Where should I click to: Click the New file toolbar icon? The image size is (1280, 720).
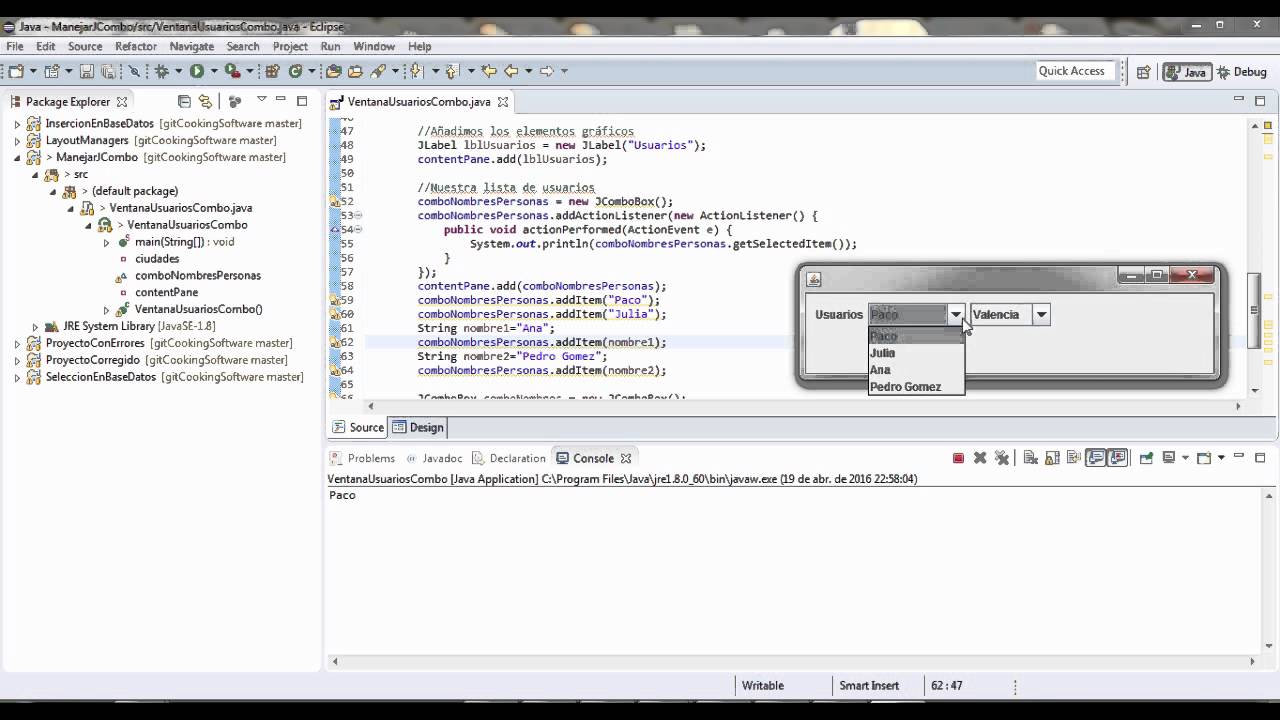pos(16,71)
